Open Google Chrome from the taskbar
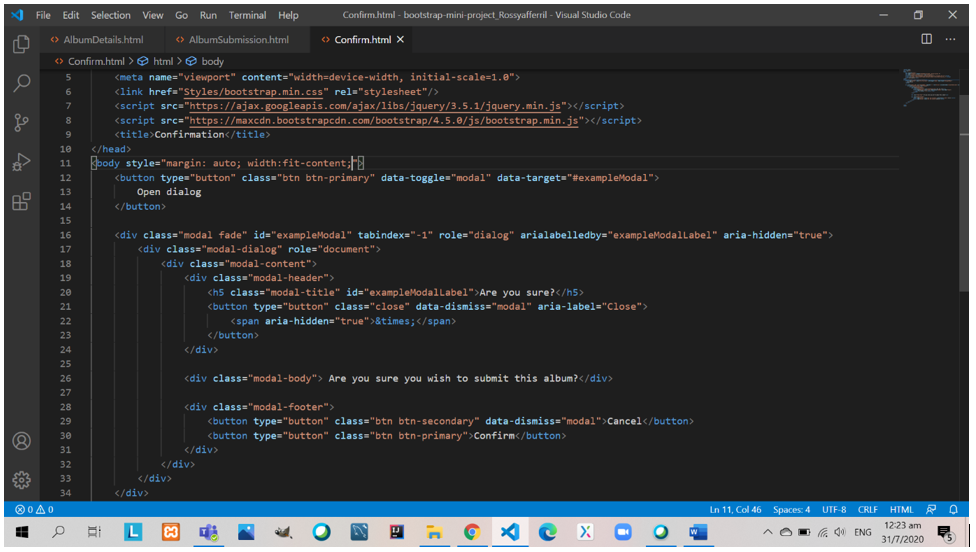Screen dimensions: 976x552 472,532
